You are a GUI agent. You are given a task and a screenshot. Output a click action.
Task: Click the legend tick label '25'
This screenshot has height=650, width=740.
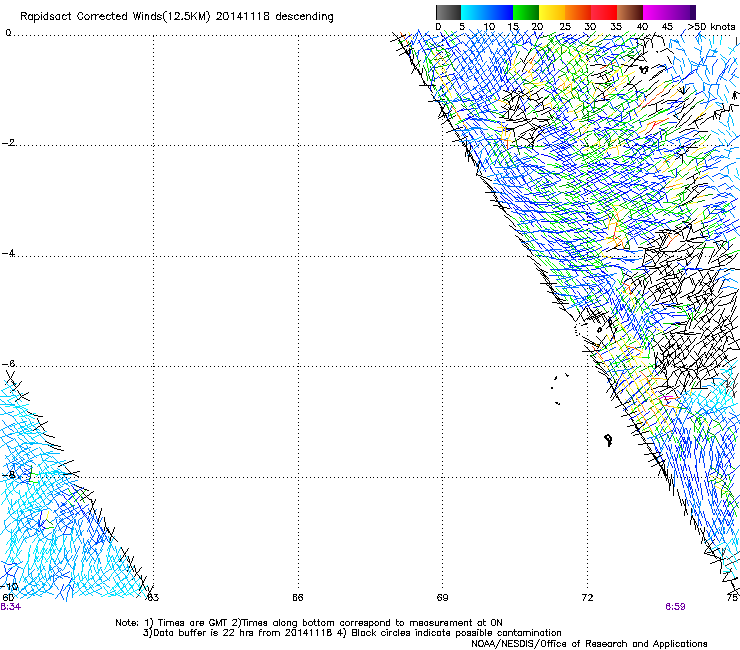[x=565, y=27]
